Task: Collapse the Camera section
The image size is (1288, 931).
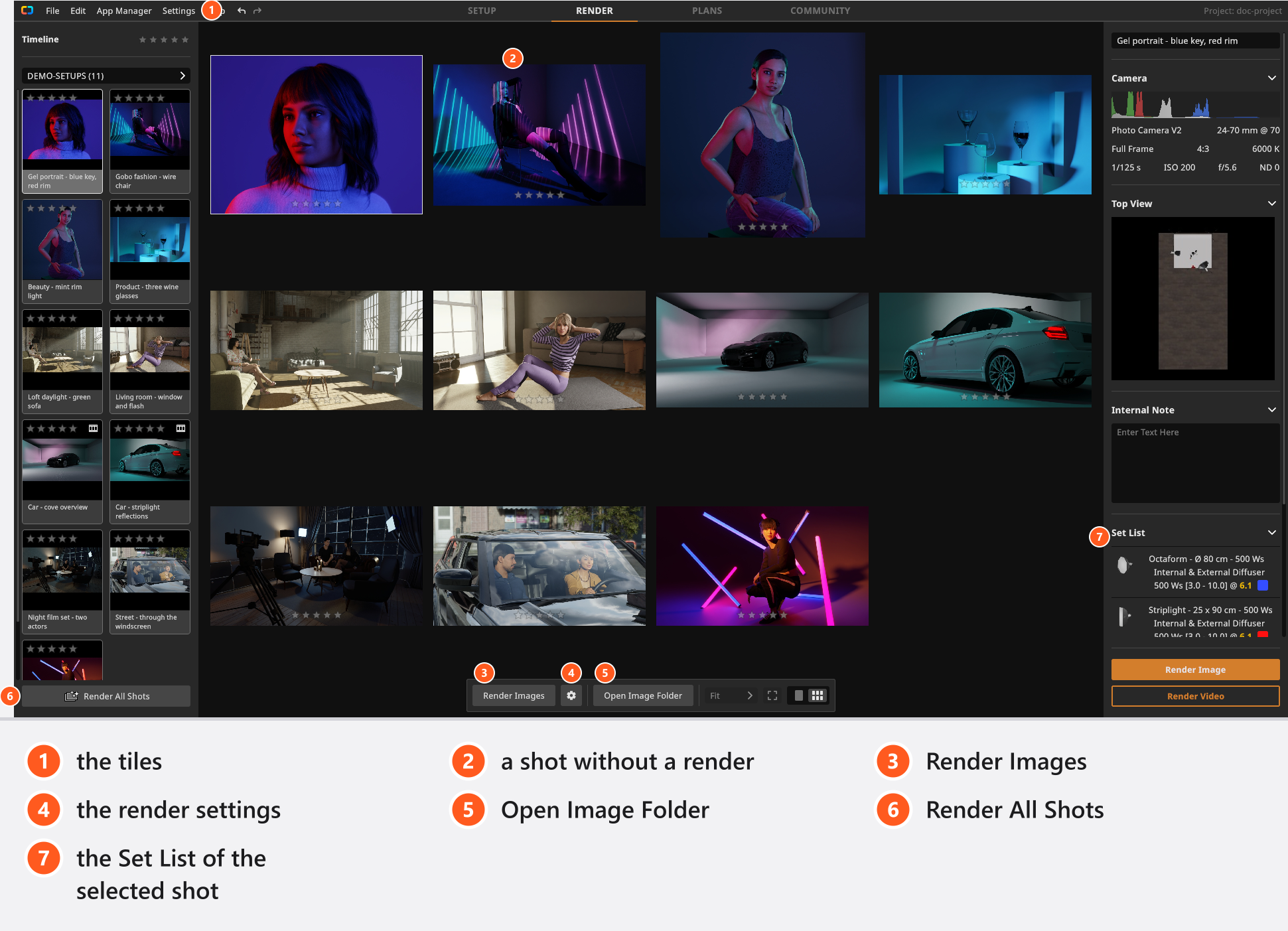Action: pyautogui.click(x=1271, y=78)
